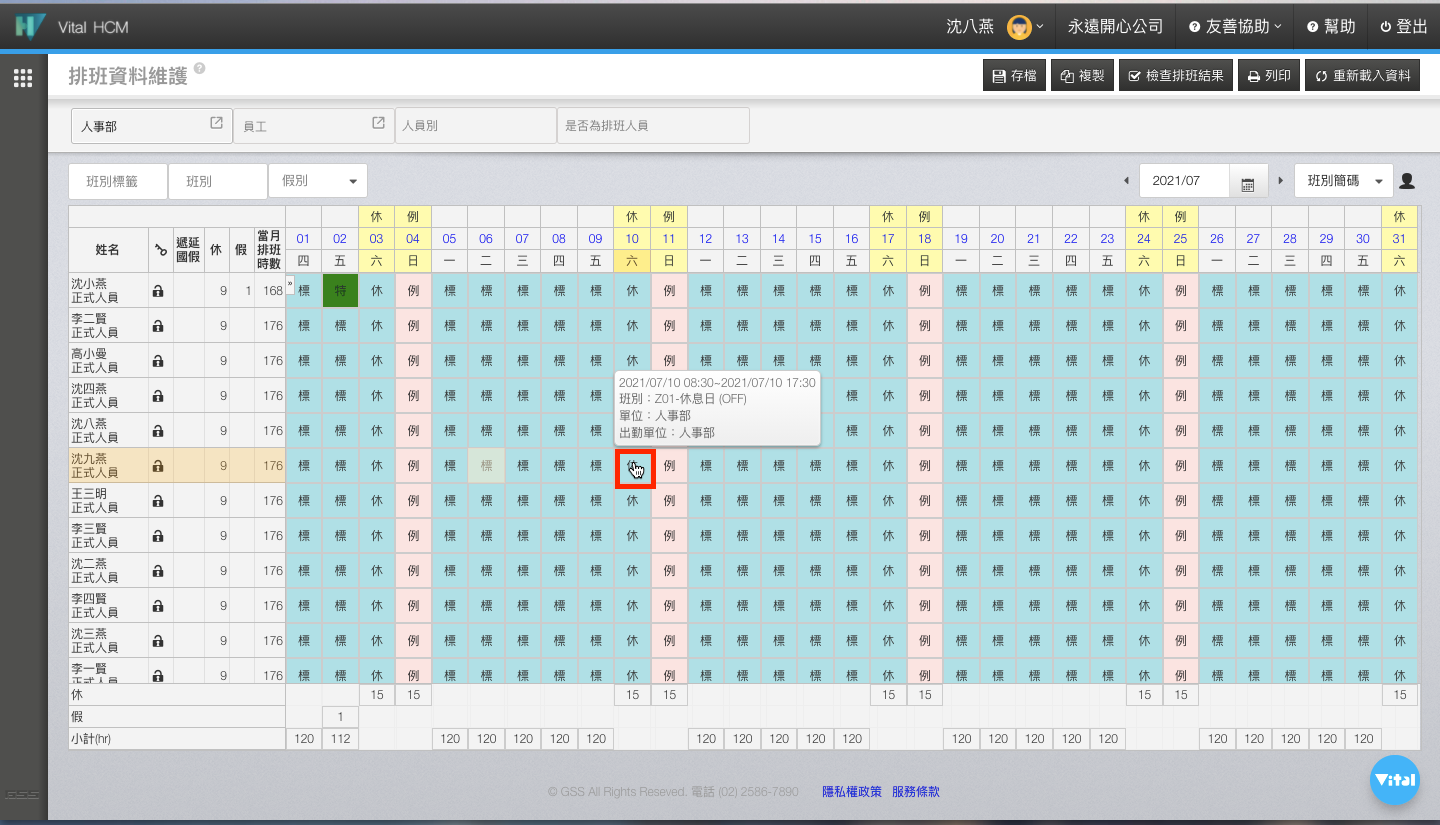The width and height of the screenshot is (1440, 825).
Task: Open the Vital chat bubble icon
Action: pos(1402,780)
